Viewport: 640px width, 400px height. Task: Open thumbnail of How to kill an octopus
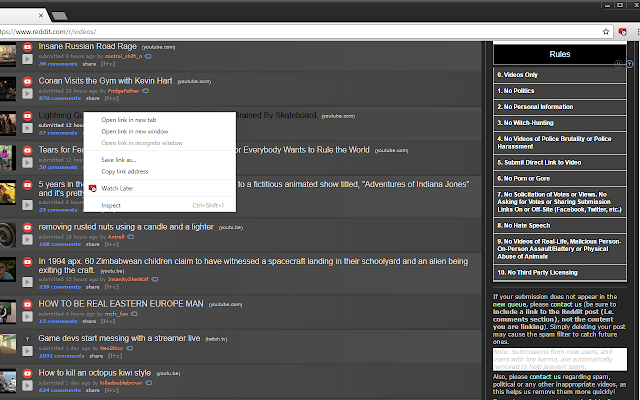tap(7, 381)
